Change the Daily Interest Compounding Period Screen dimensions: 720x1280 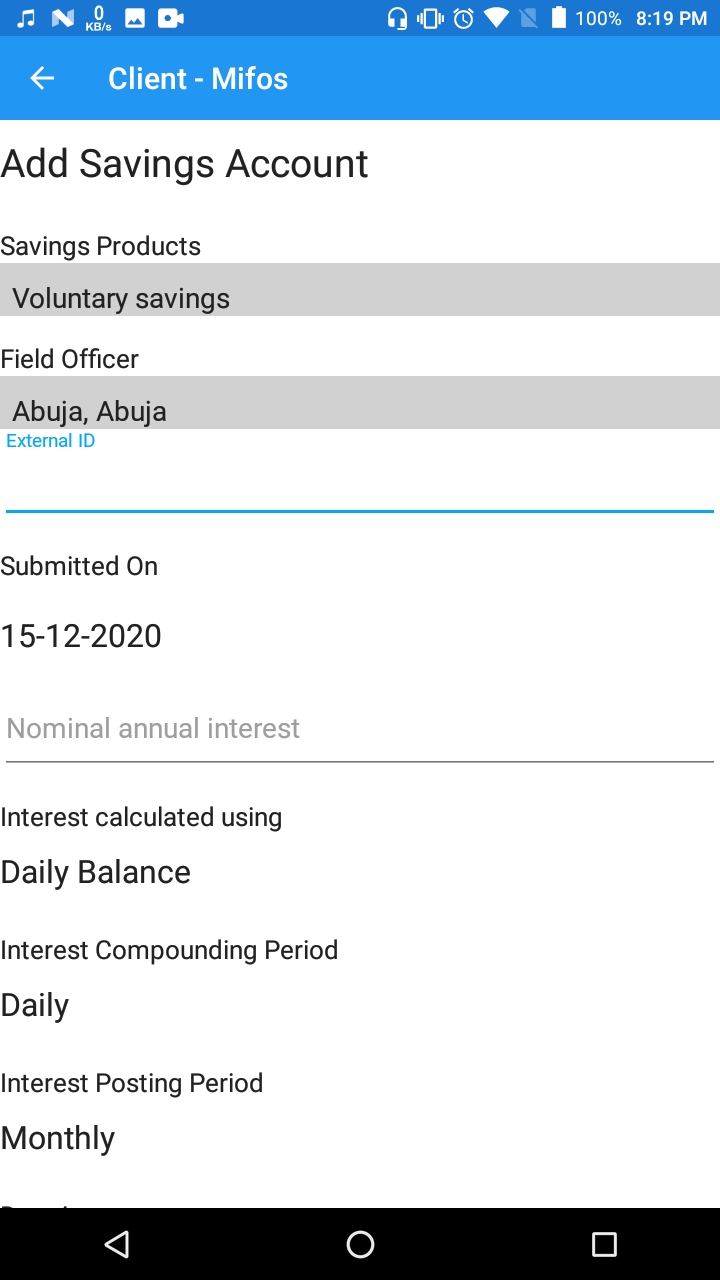pyautogui.click(x=34, y=1004)
